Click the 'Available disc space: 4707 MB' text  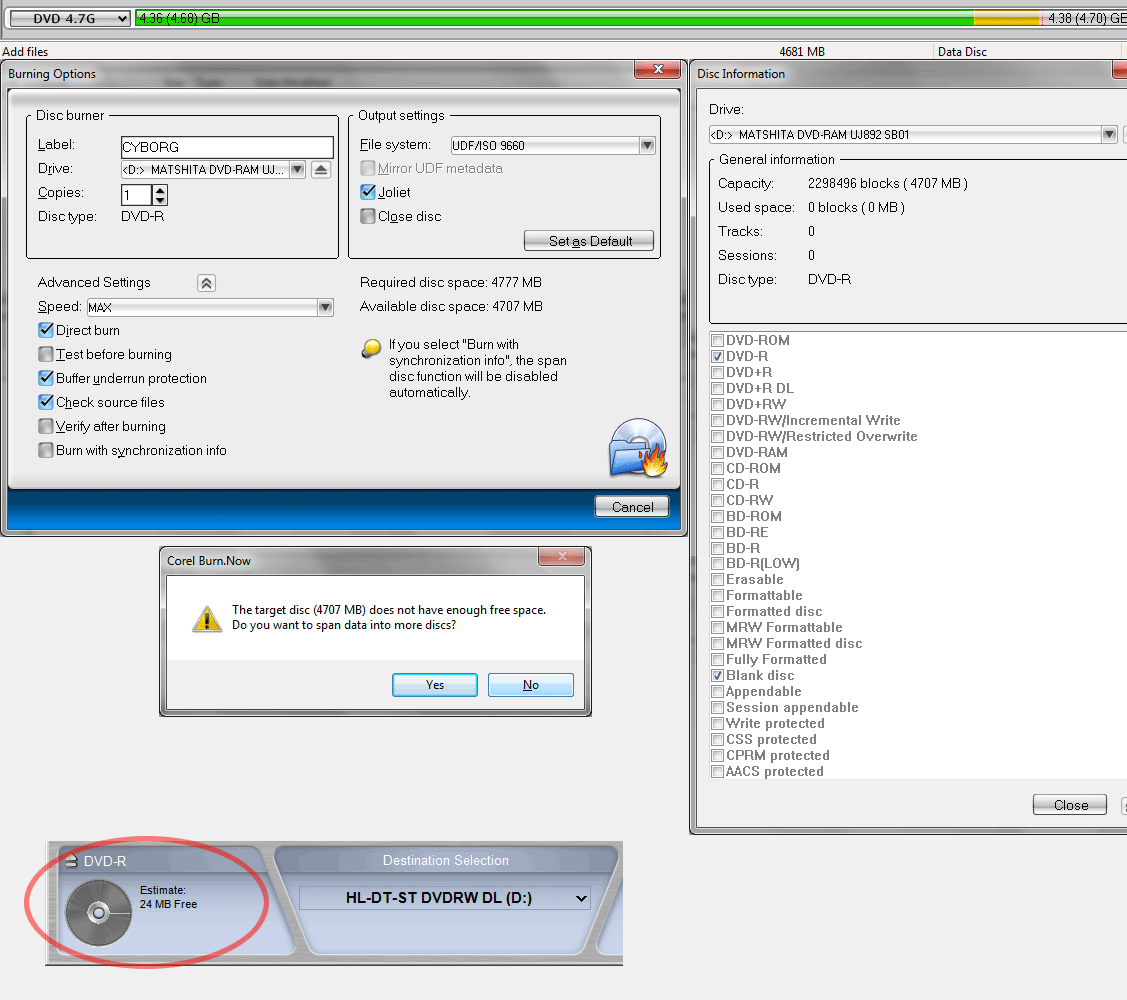(451, 306)
